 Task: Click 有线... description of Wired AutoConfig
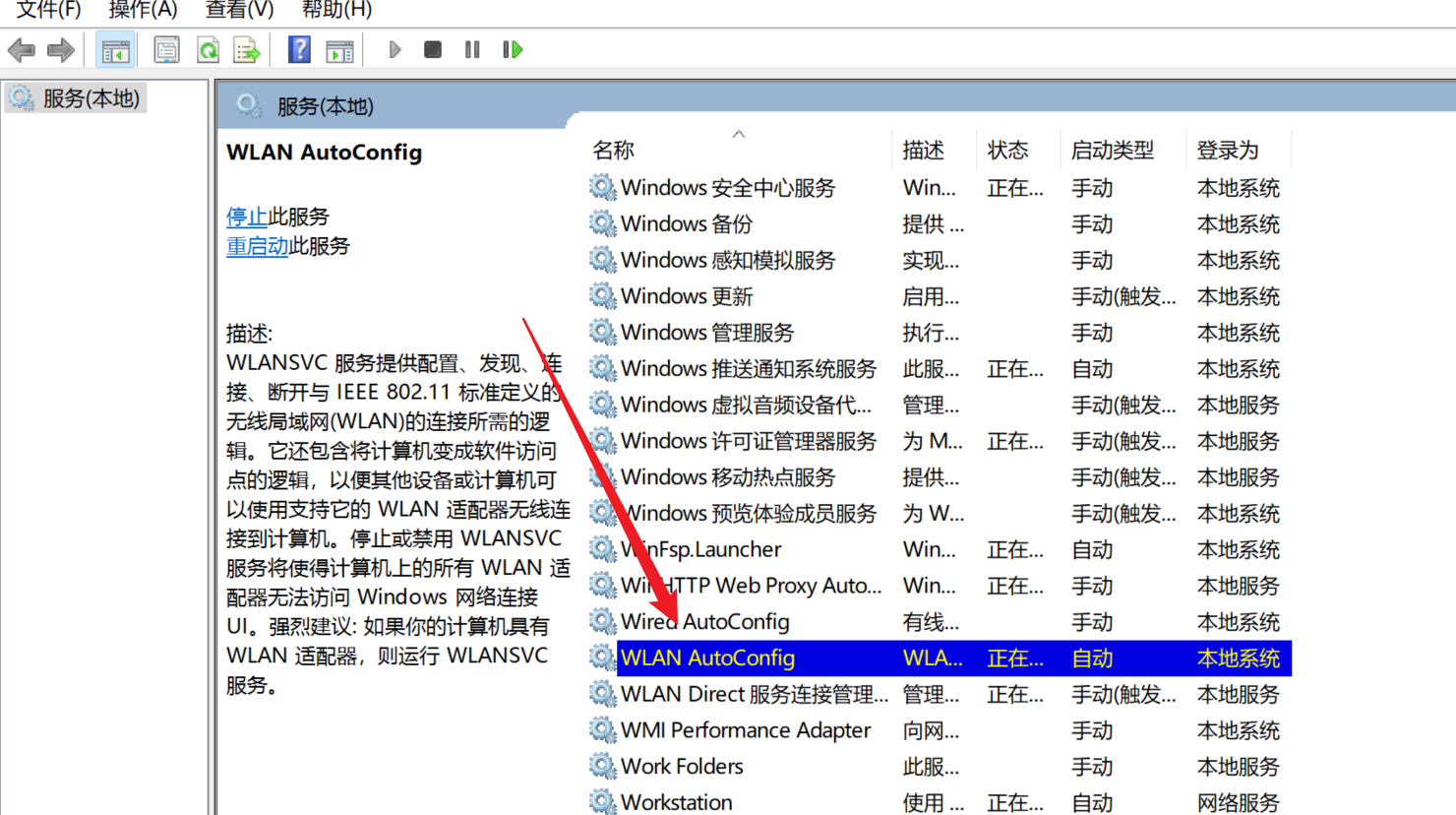click(x=931, y=621)
